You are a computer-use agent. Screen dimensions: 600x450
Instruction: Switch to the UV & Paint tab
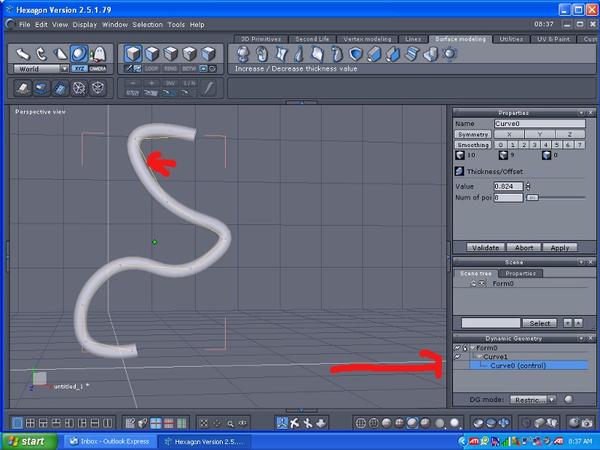[x=553, y=39]
